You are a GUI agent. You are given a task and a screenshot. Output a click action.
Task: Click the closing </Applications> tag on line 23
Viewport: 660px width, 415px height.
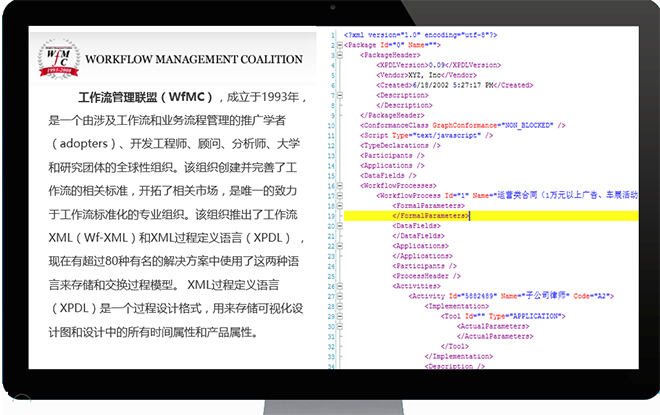point(422,256)
